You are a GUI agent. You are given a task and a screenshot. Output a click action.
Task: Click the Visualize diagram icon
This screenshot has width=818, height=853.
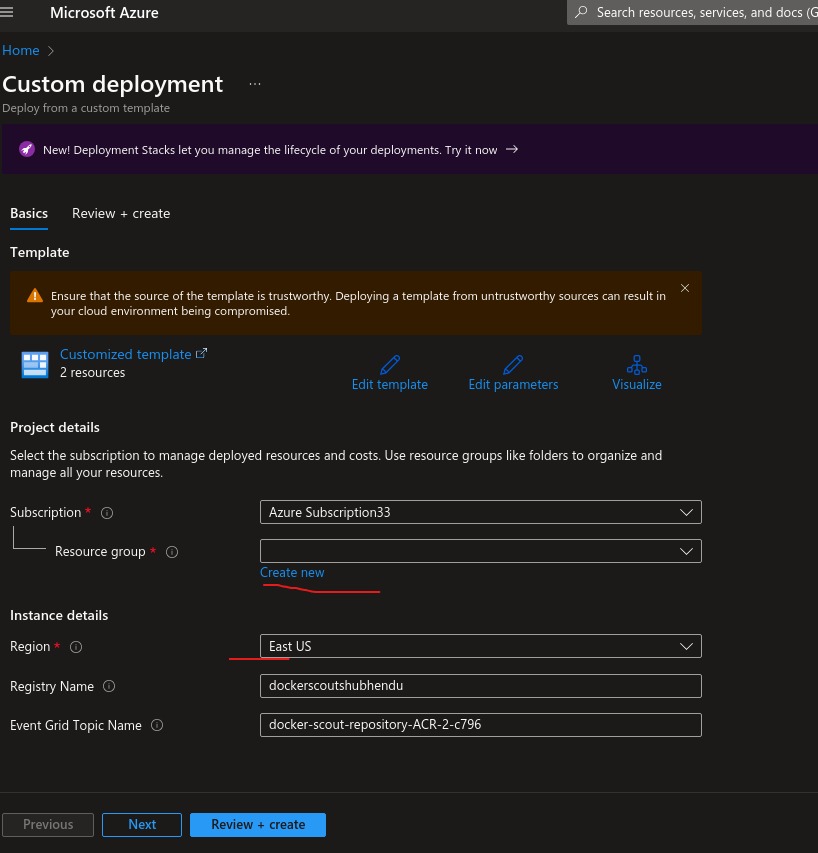(637, 364)
